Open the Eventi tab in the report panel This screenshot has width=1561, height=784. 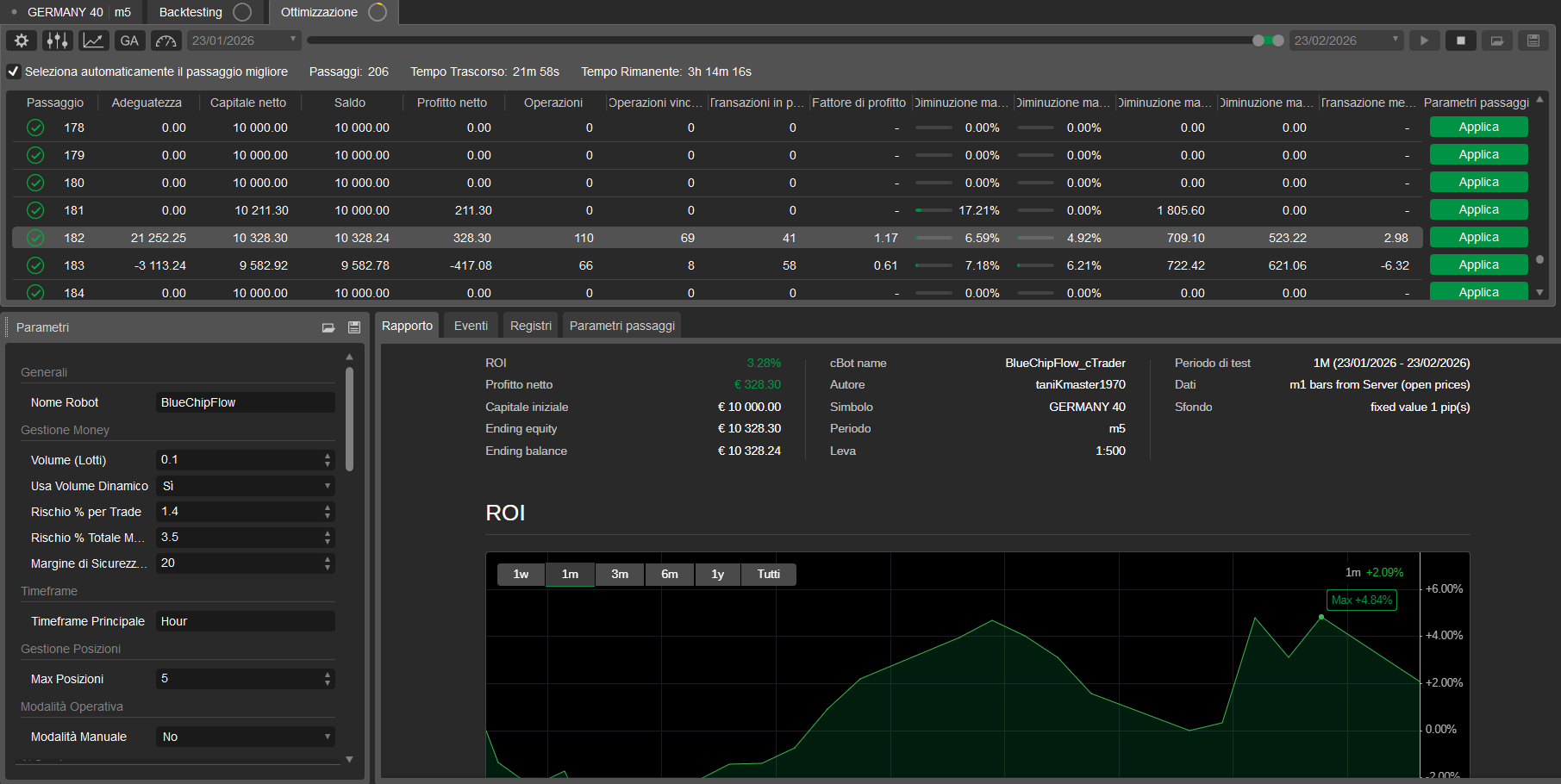(470, 325)
